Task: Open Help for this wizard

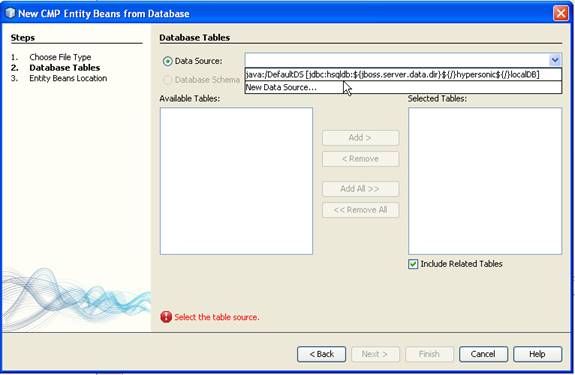Action: click(x=538, y=354)
